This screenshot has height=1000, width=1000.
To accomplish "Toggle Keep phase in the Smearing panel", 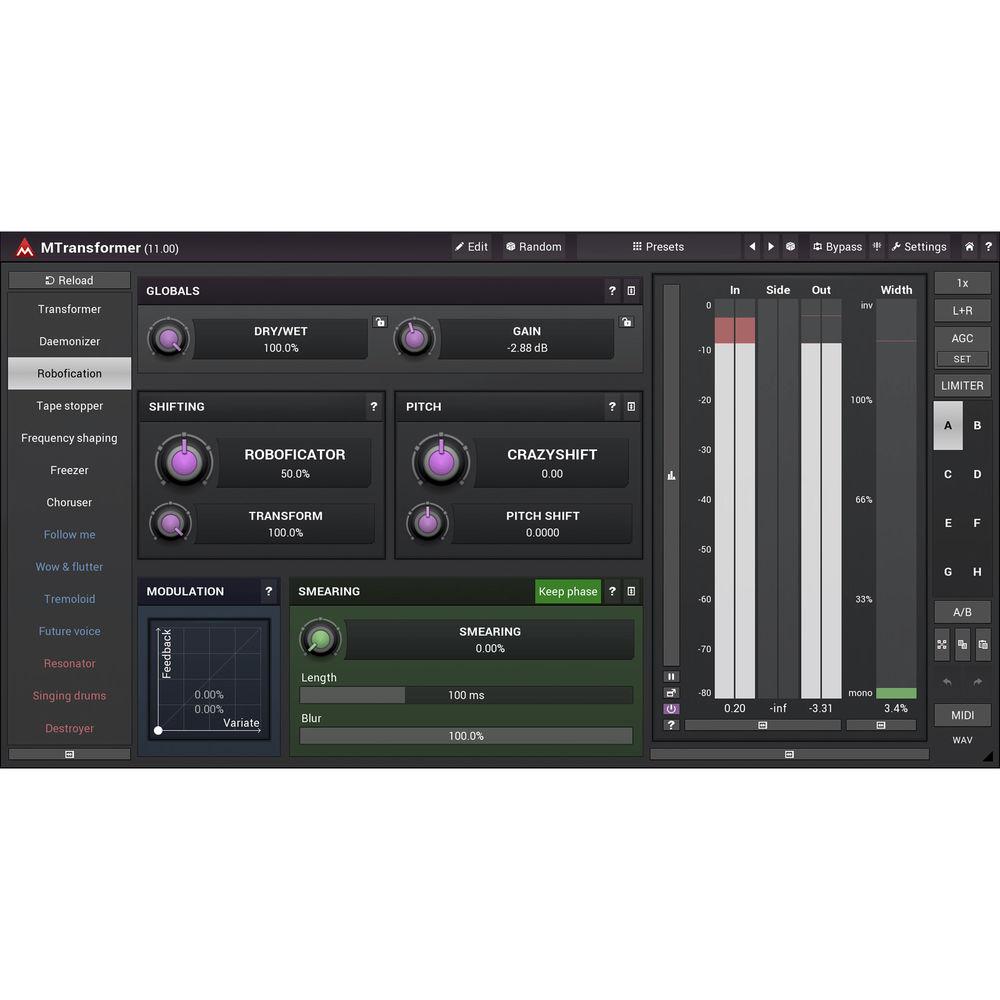I will coord(567,591).
